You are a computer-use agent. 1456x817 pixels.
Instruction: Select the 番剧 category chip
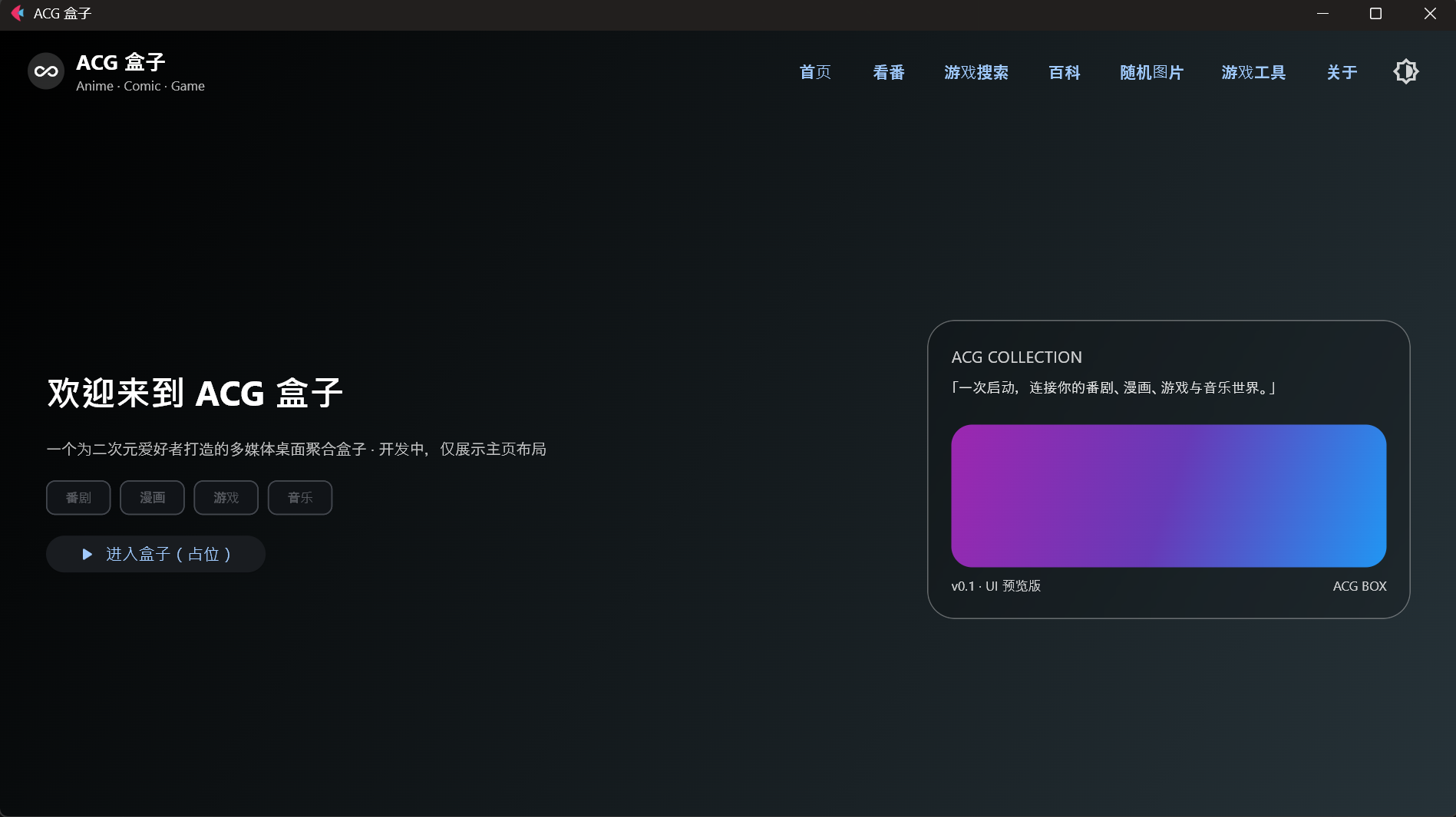click(x=78, y=497)
